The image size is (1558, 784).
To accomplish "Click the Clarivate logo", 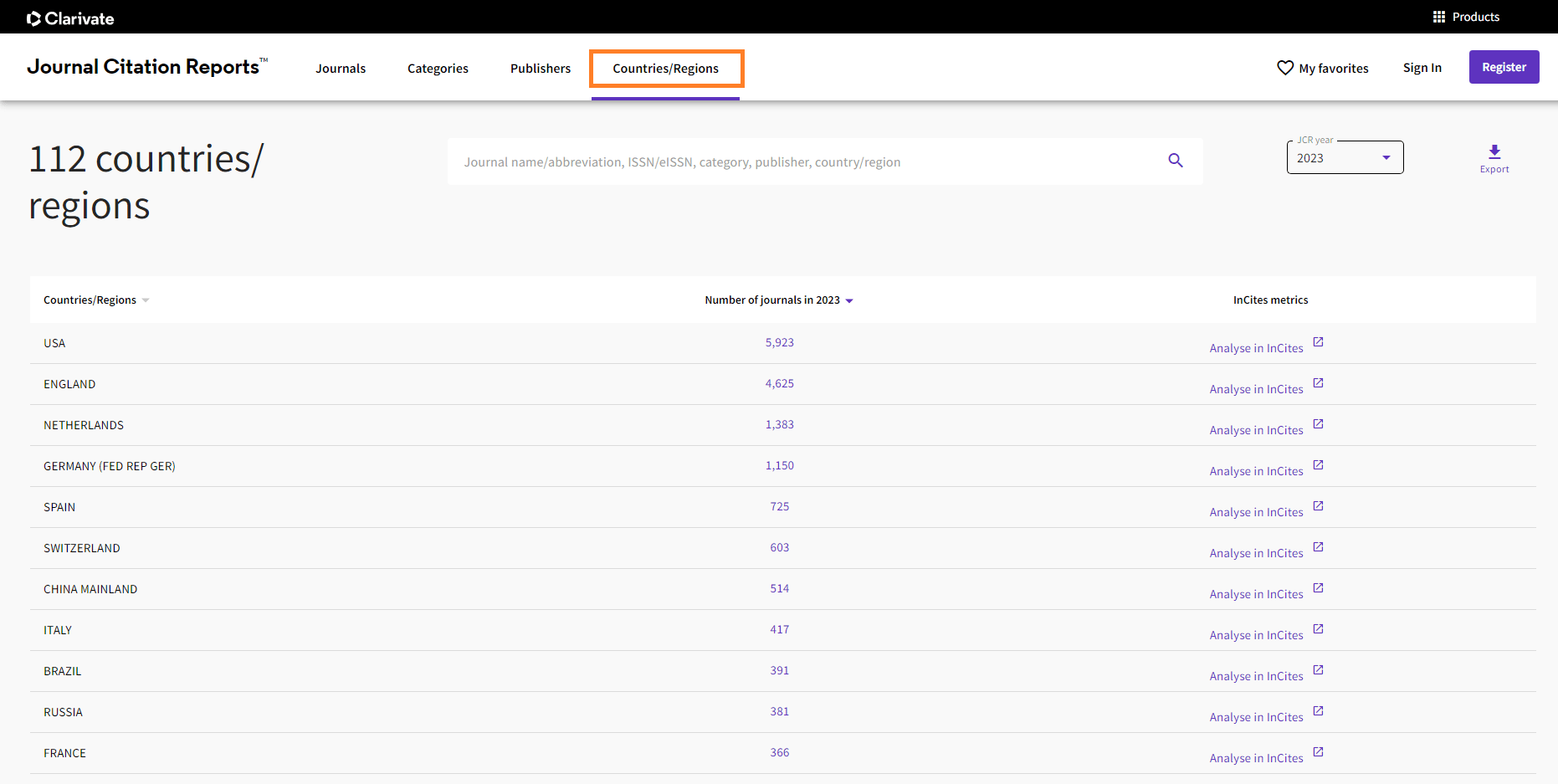I will [x=70, y=18].
